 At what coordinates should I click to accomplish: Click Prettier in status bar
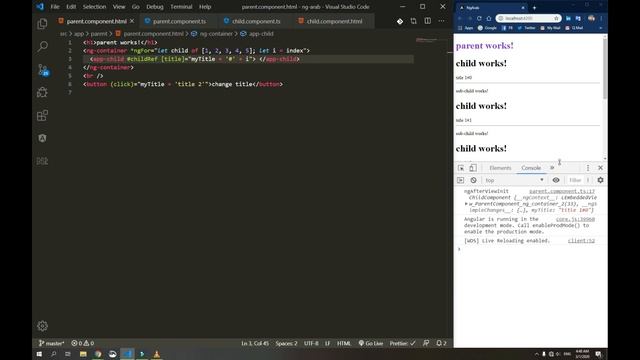pyautogui.click(x=402, y=343)
